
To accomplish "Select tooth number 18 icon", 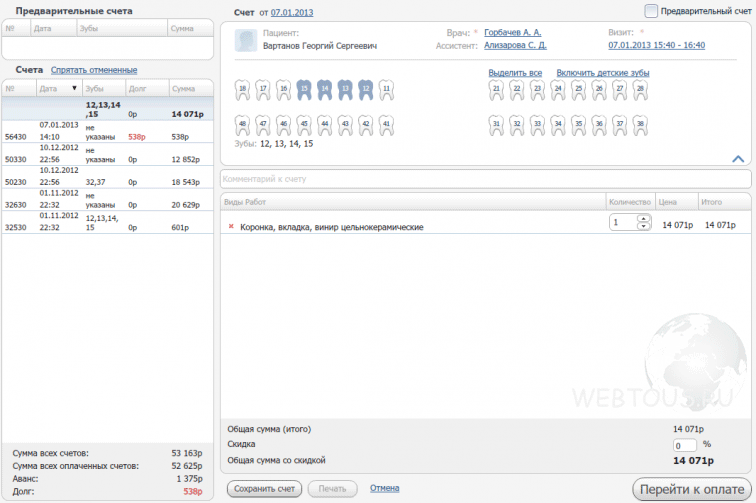I will click(243, 90).
